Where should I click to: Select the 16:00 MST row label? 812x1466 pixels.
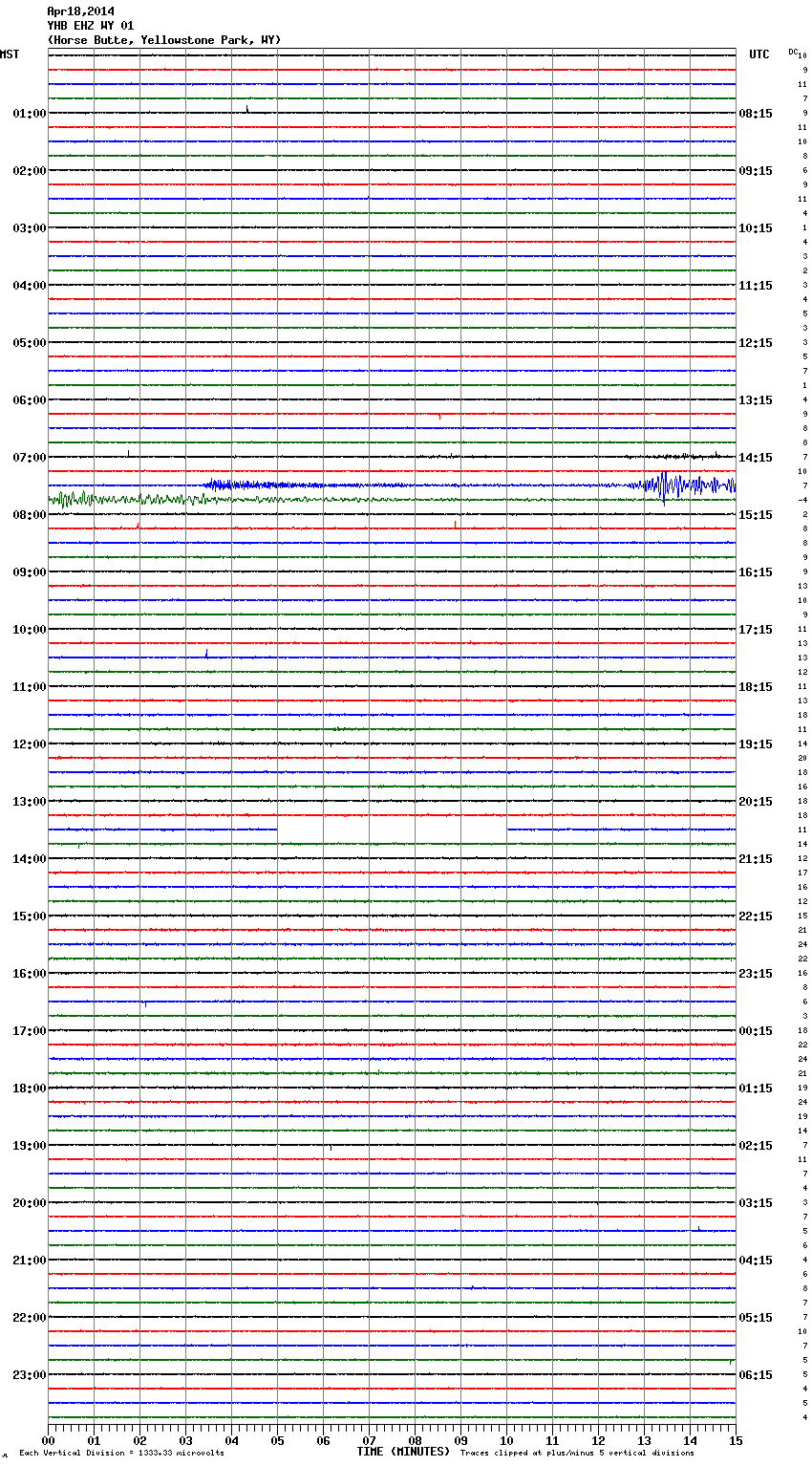coord(29,974)
